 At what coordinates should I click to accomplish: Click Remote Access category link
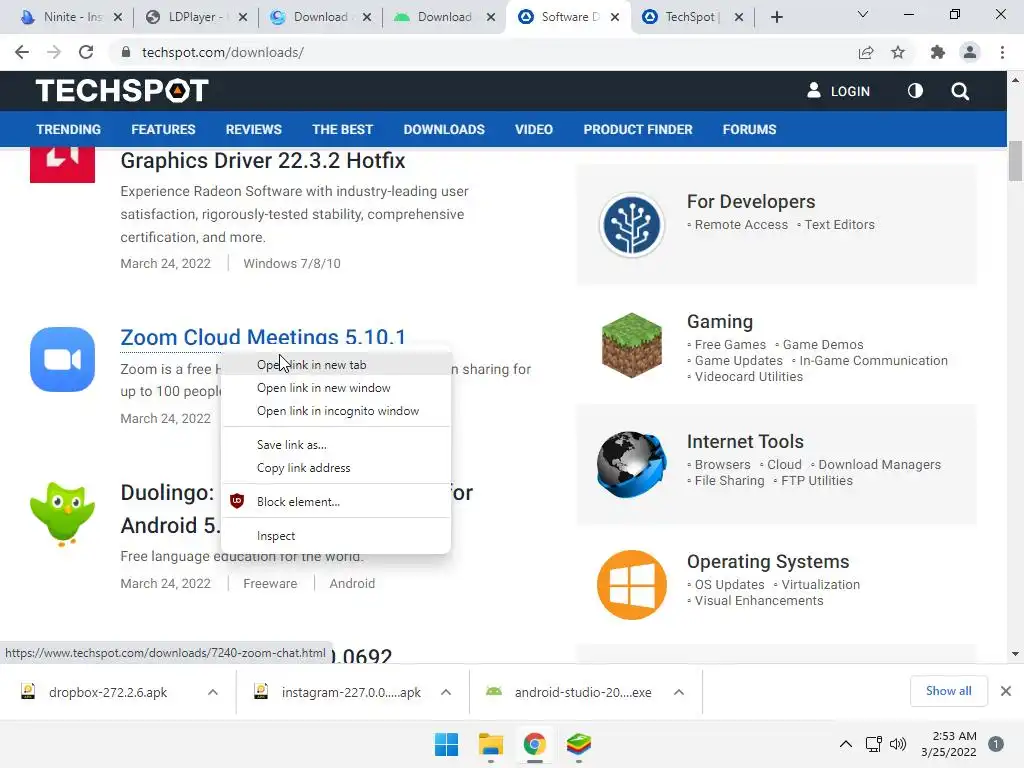point(741,225)
